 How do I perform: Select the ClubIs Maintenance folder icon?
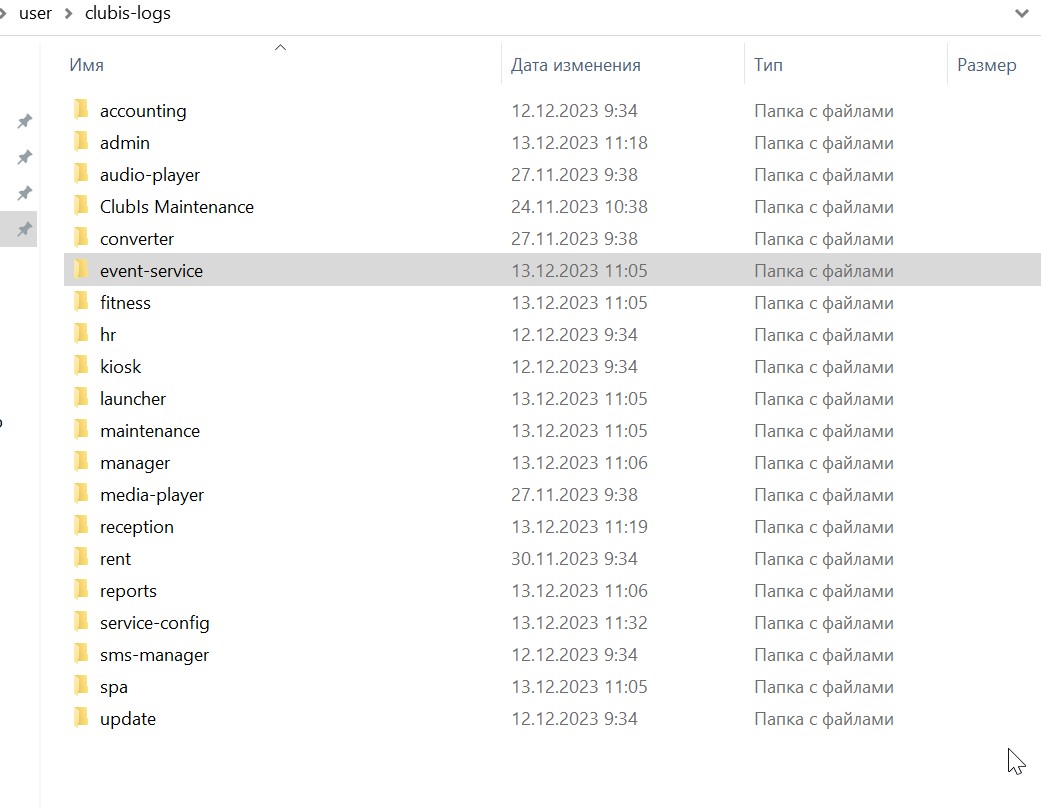[81, 206]
